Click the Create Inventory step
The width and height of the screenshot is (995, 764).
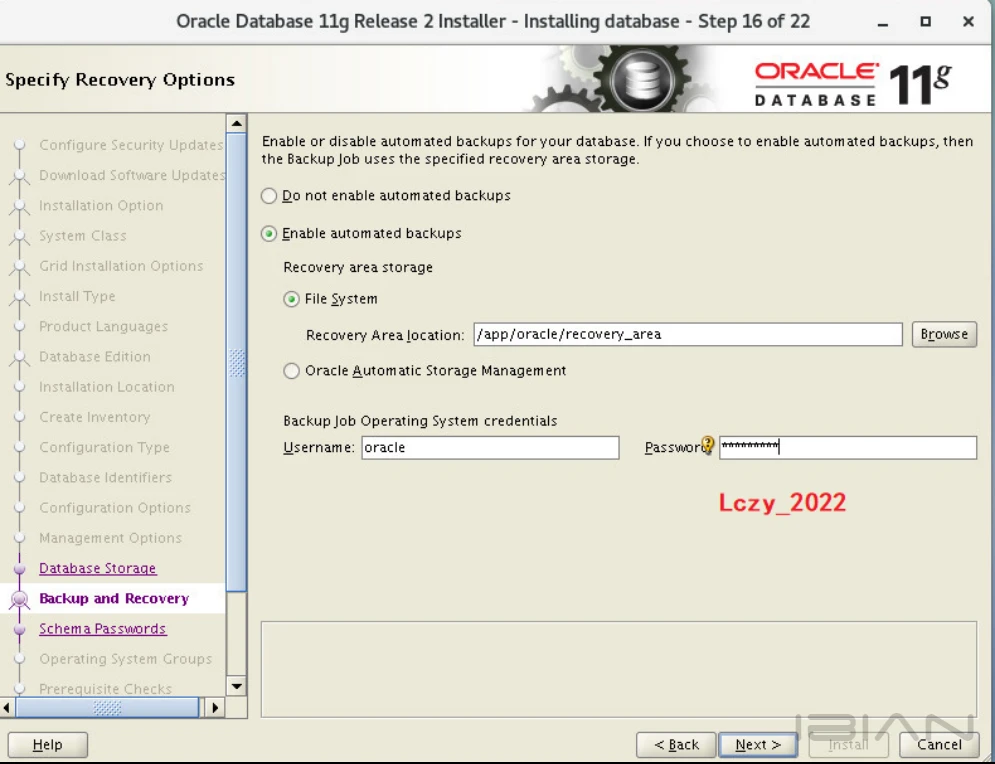point(95,417)
